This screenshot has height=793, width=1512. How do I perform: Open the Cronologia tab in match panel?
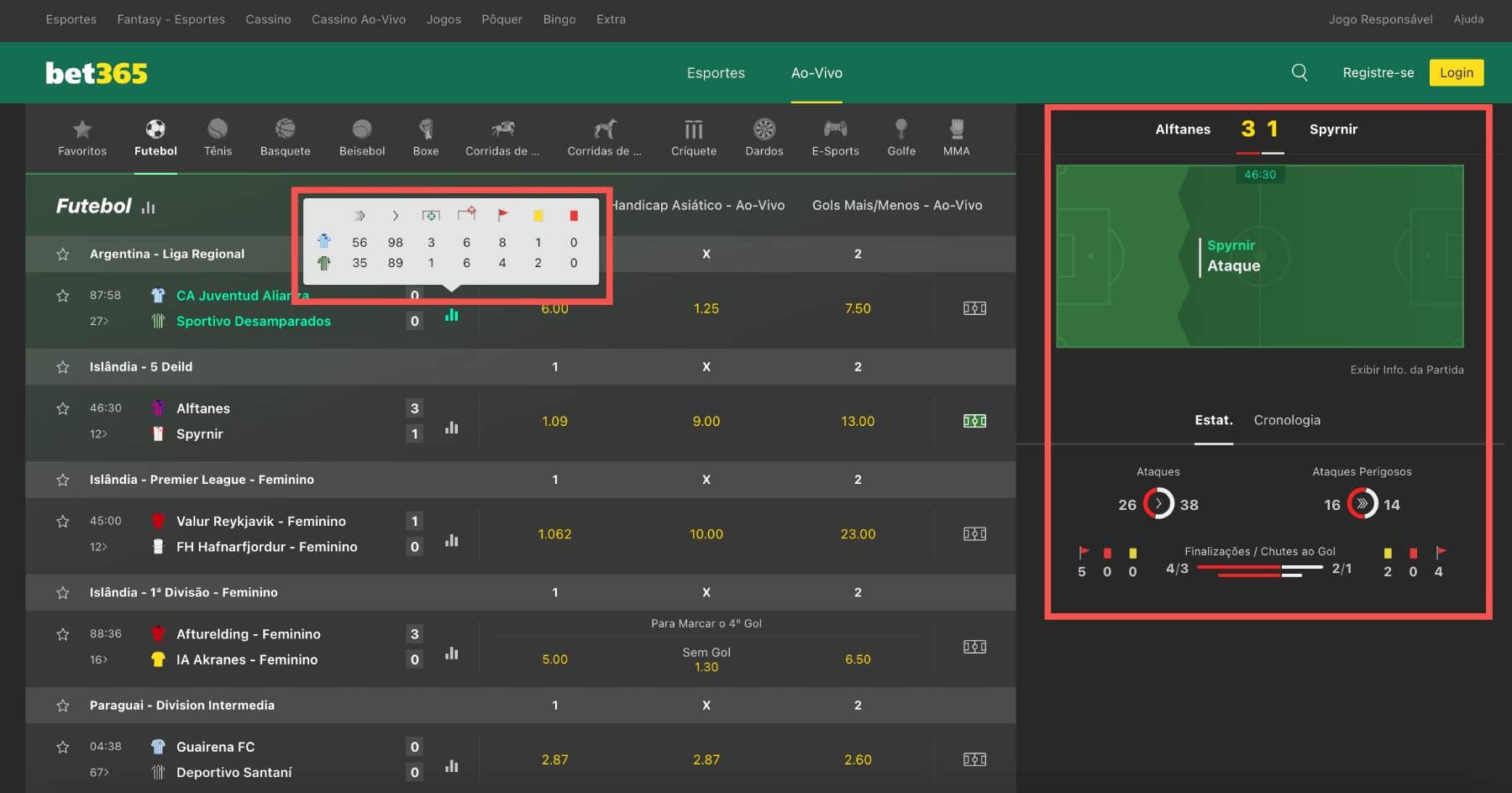coord(1287,420)
